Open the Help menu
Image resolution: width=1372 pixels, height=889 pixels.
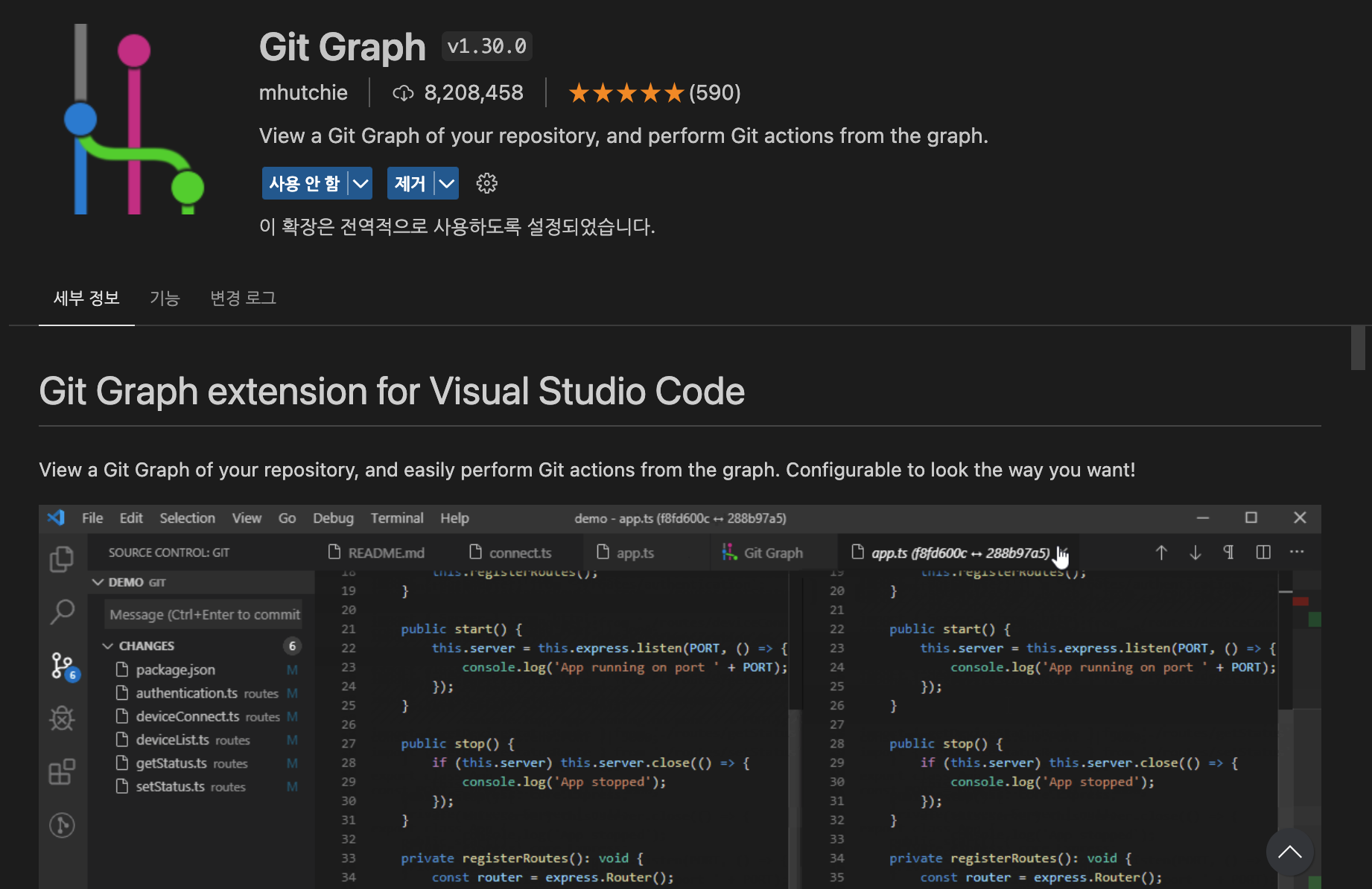454,517
